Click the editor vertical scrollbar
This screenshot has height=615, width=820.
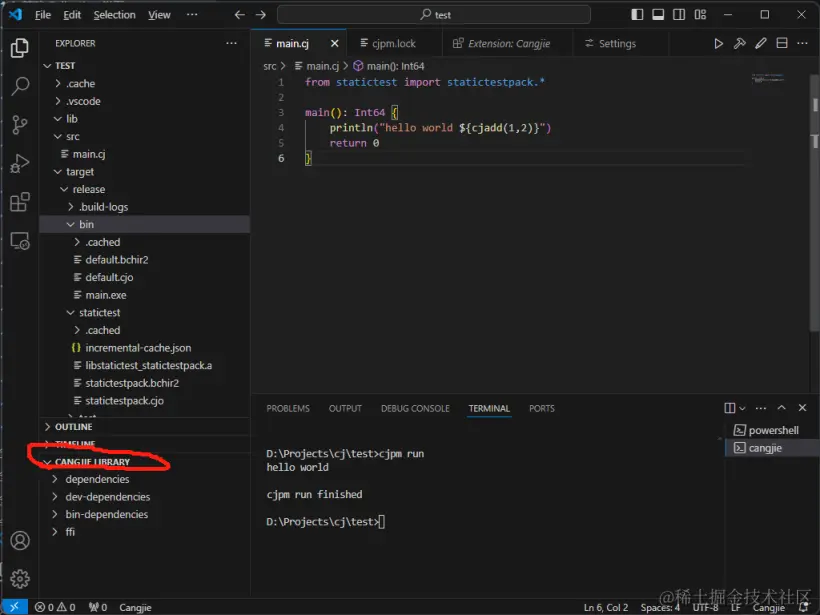click(x=814, y=201)
